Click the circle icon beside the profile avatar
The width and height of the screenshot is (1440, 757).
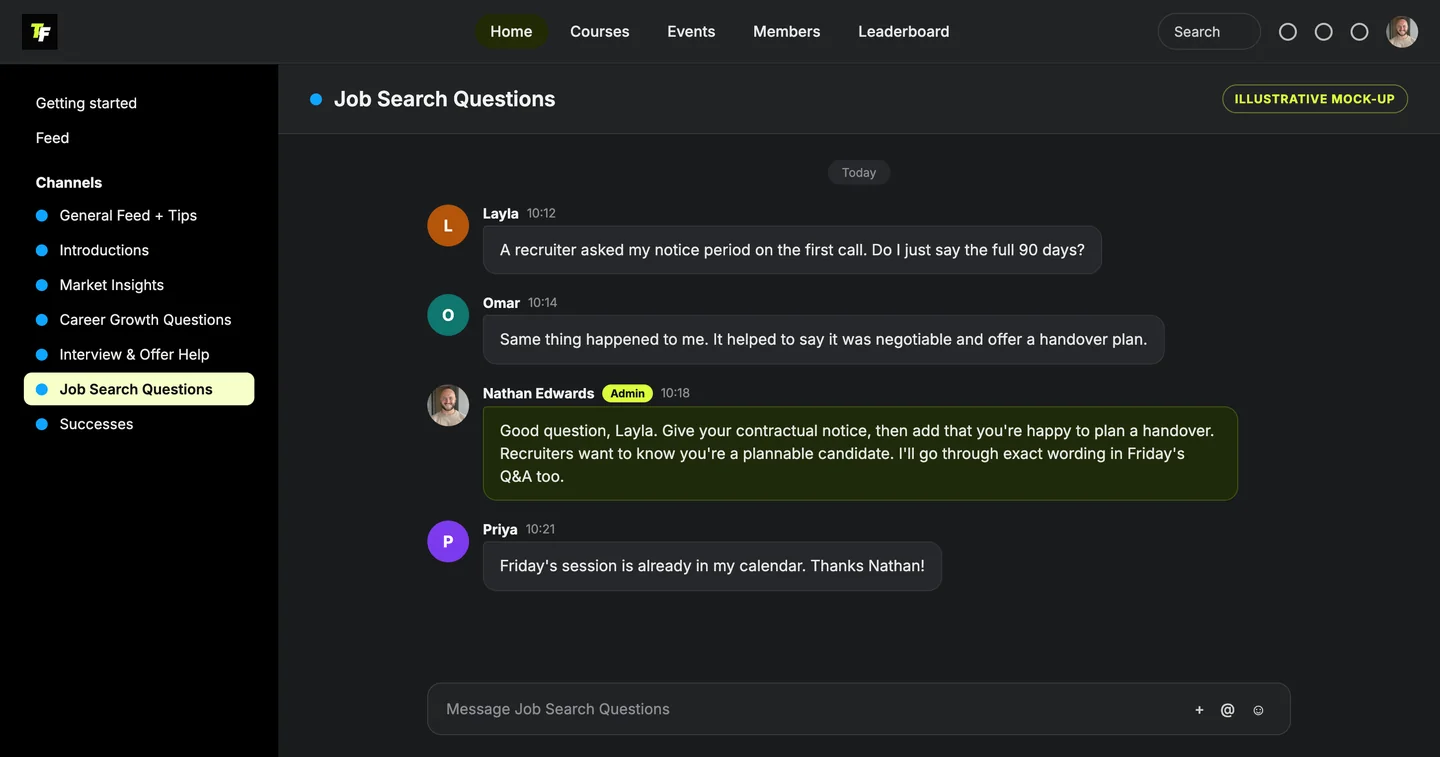point(1359,32)
